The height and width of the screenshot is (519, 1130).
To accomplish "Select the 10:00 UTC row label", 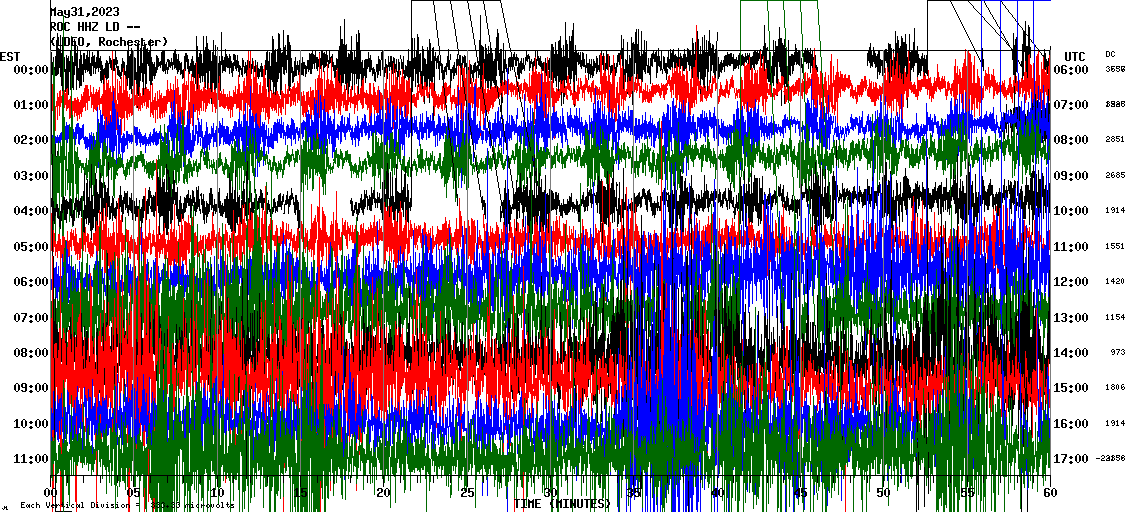I will tap(1070, 211).
